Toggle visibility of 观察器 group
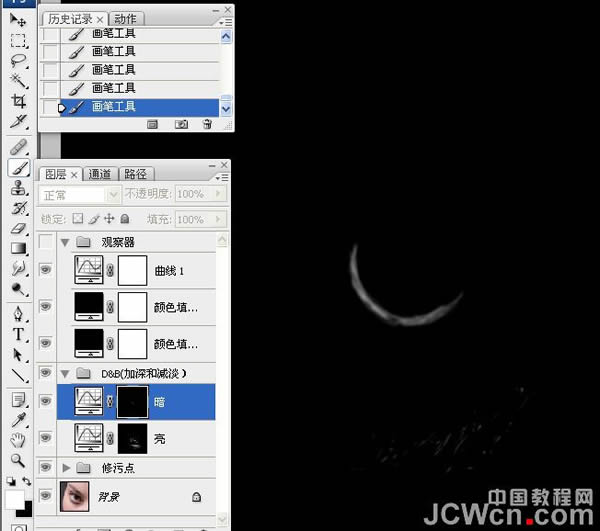600x531 pixels. click(x=46, y=242)
